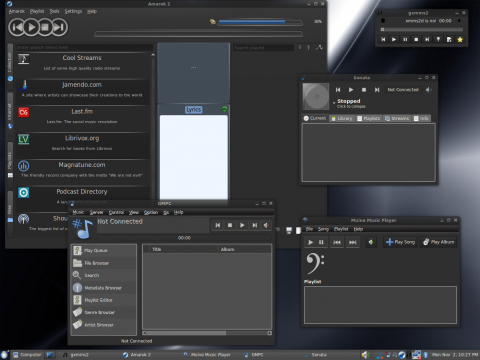
Task: Click Sonata's next track button
Action: 377,90
